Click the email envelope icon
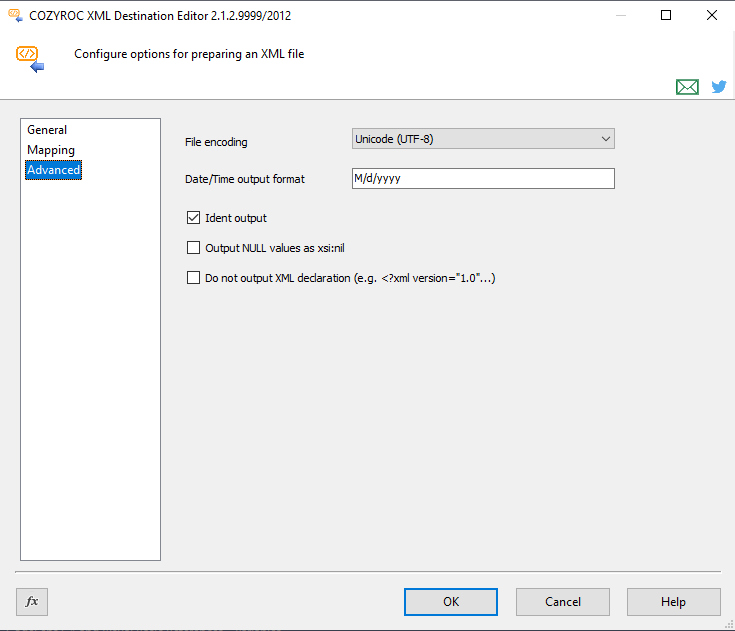735x631 pixels. pyautogui.click(x=687, y=87)
